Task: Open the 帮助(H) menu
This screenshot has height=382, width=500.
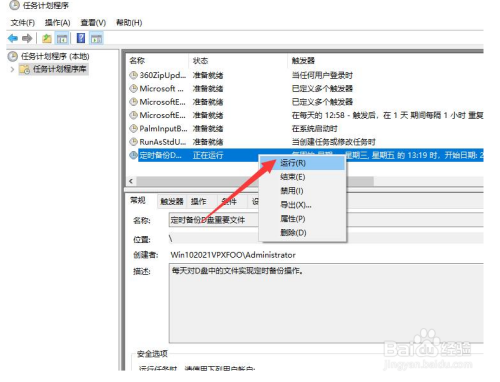Action: click(129, 23)
